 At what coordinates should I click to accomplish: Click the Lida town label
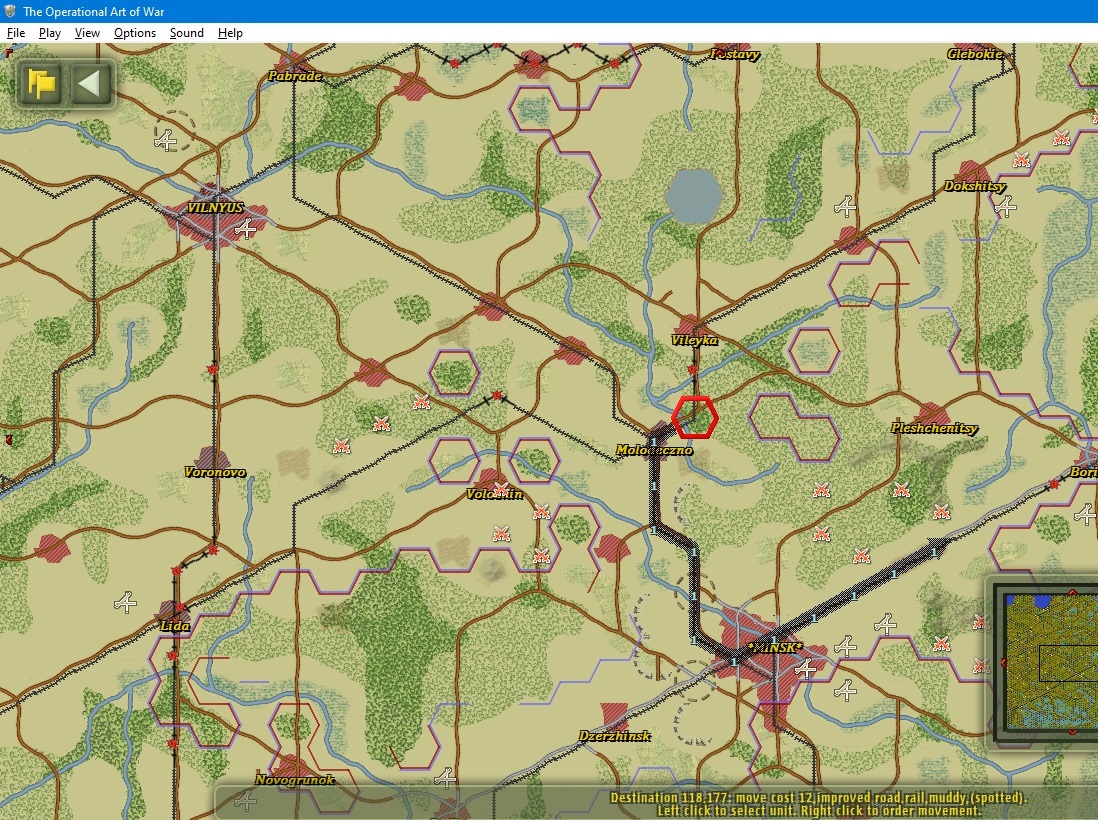coord(174,626)
